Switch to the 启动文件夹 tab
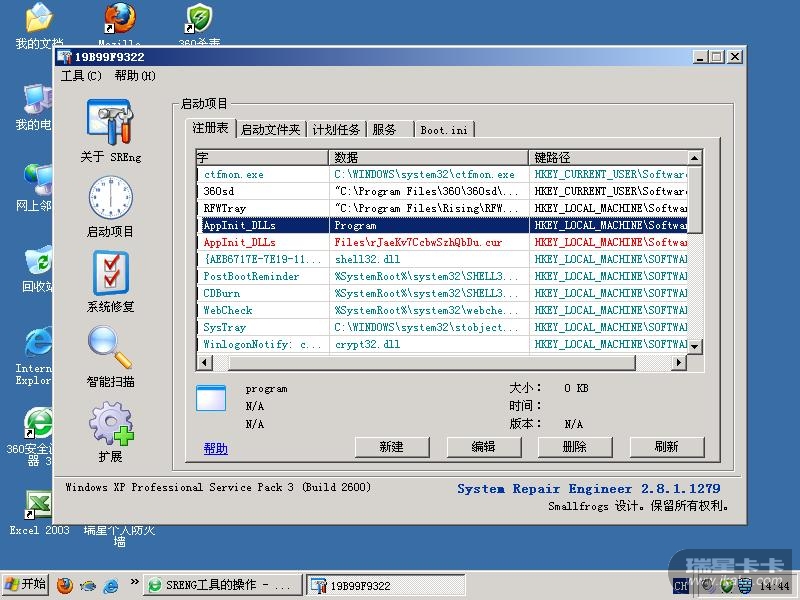The width and height of the screenshot is (800, 600). coord(270,130)
